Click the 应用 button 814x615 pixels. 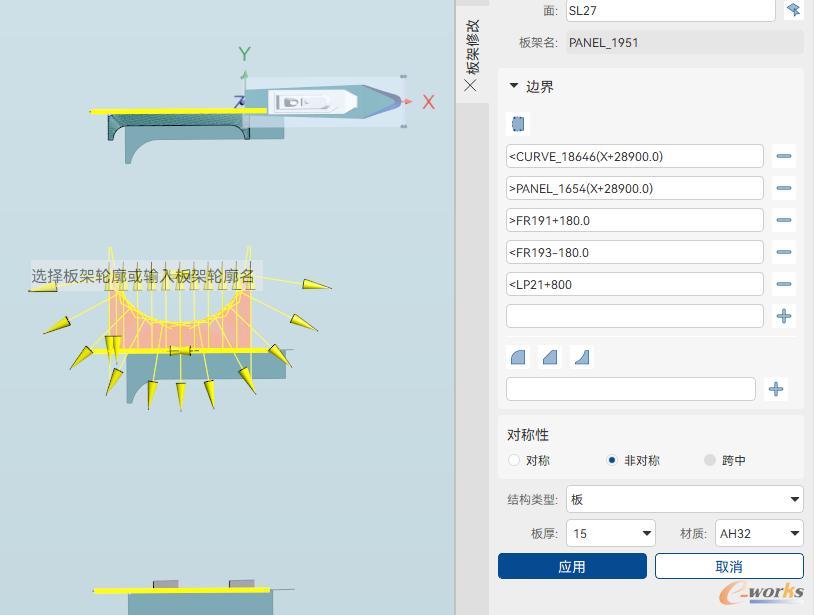(x=572, y=566)
